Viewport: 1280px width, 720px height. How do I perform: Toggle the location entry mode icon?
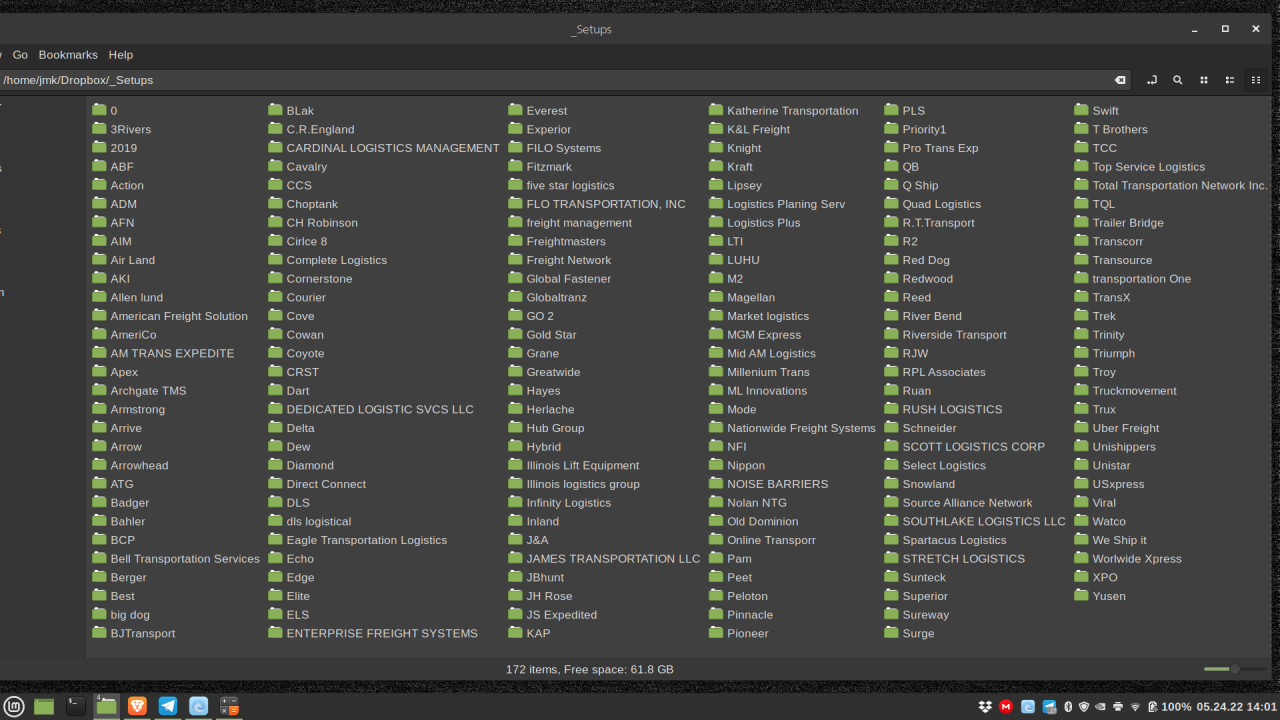tap(1152, 80)
